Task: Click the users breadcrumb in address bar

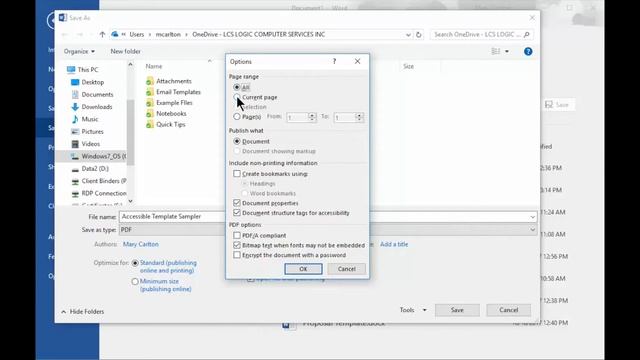Action: [x=137, y=35]
